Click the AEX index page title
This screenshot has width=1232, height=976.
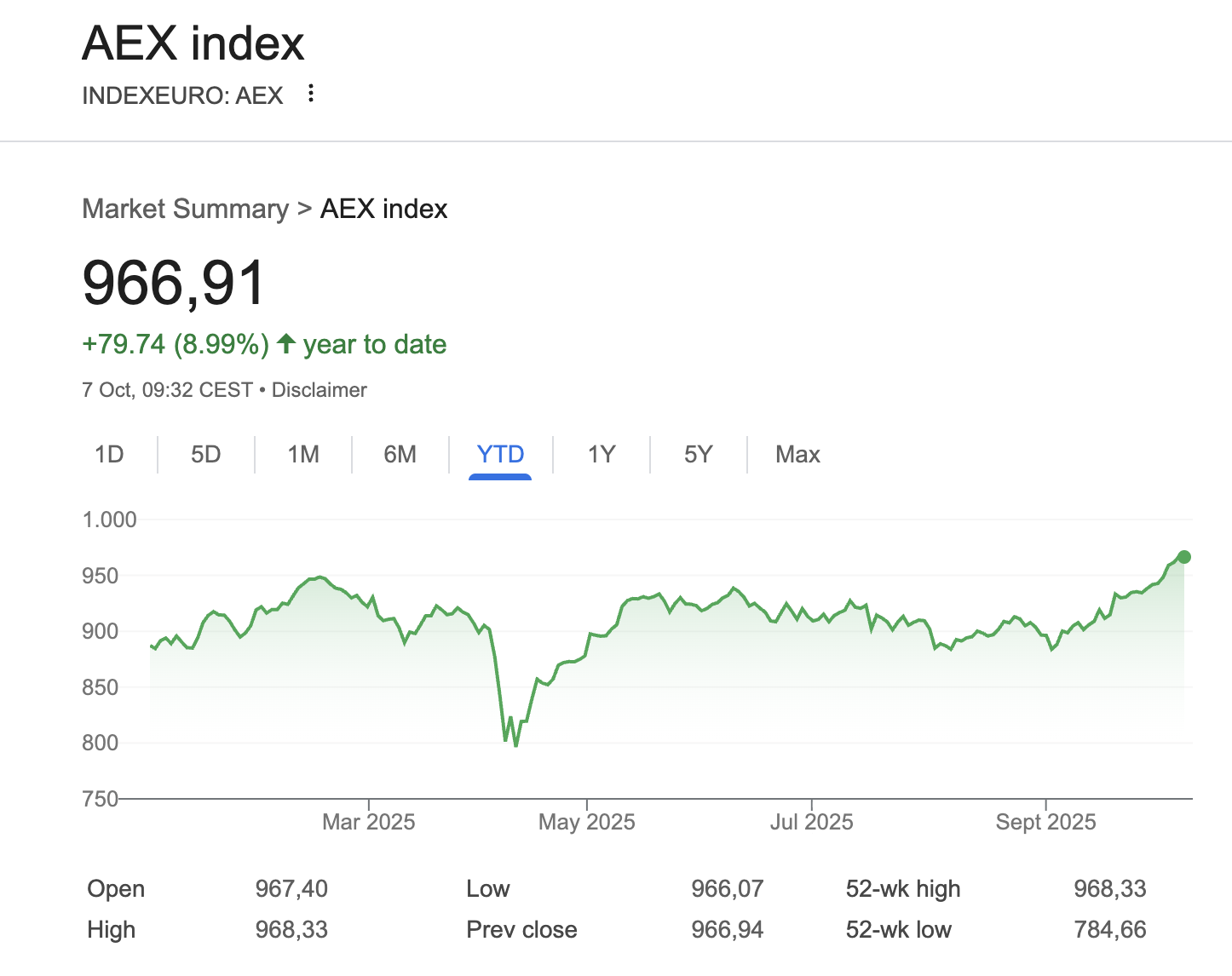[193, 43]
